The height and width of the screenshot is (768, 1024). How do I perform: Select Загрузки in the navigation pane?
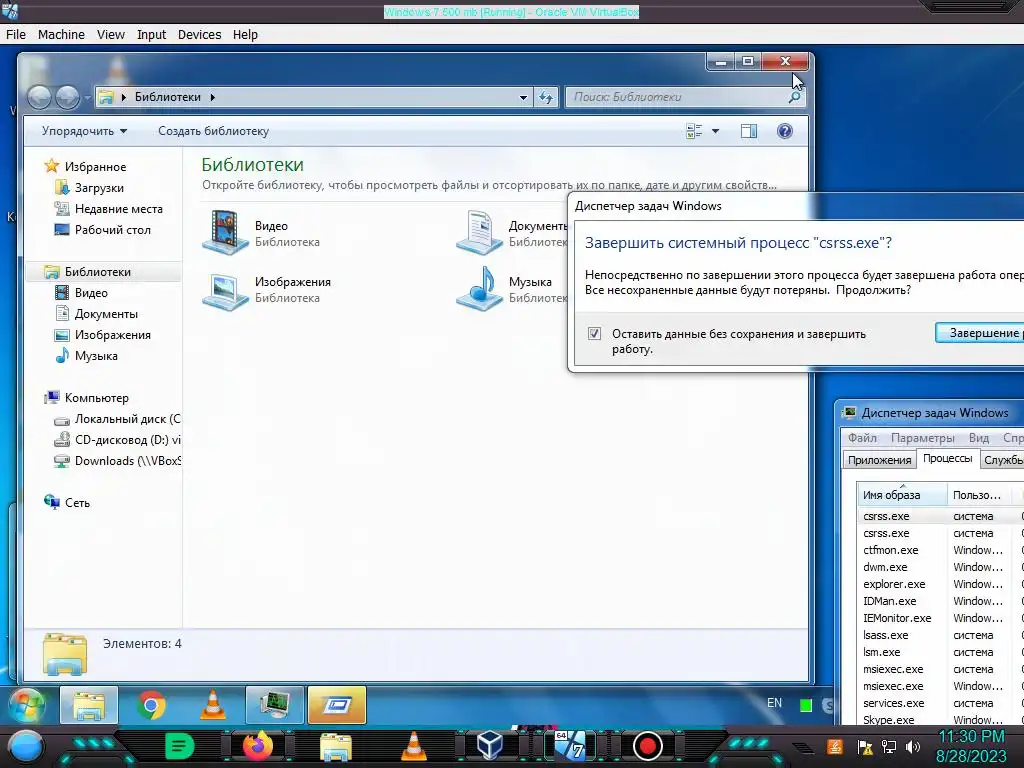coord(99,188)
